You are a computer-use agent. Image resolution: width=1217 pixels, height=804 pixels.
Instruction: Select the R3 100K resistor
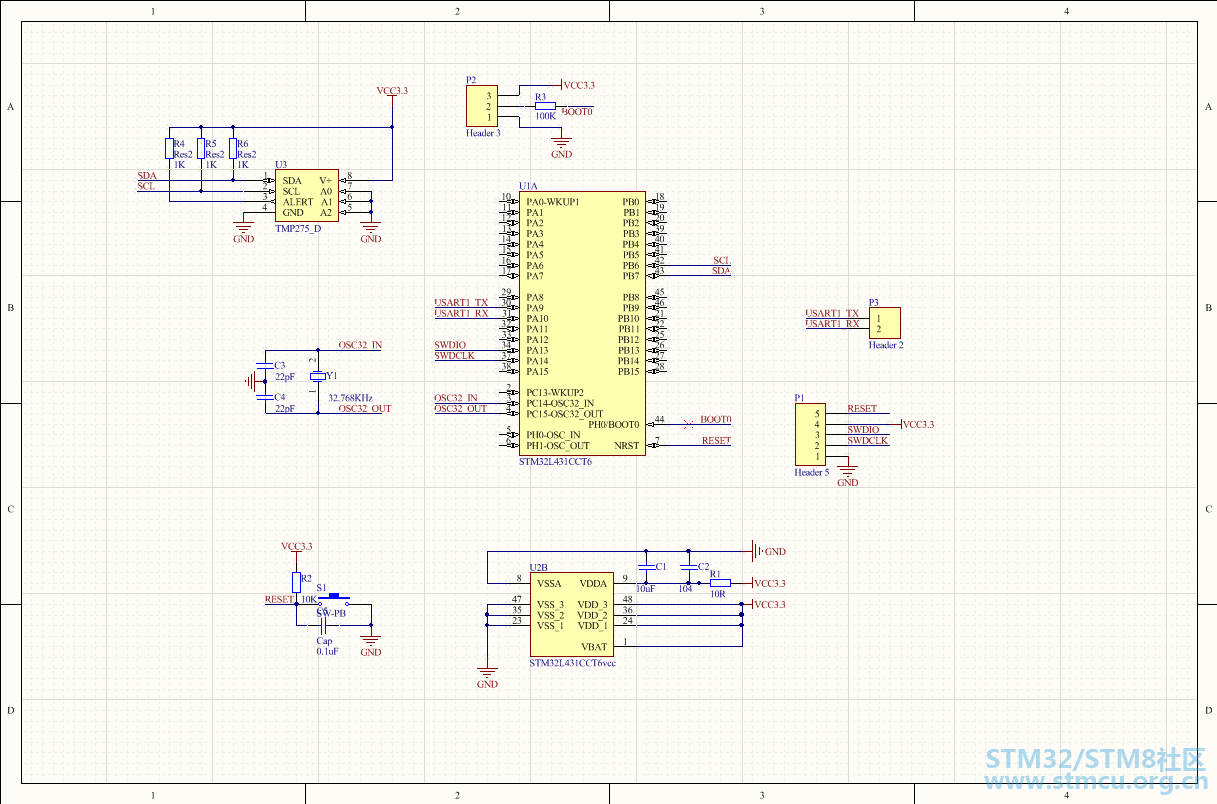click(545, 107)
